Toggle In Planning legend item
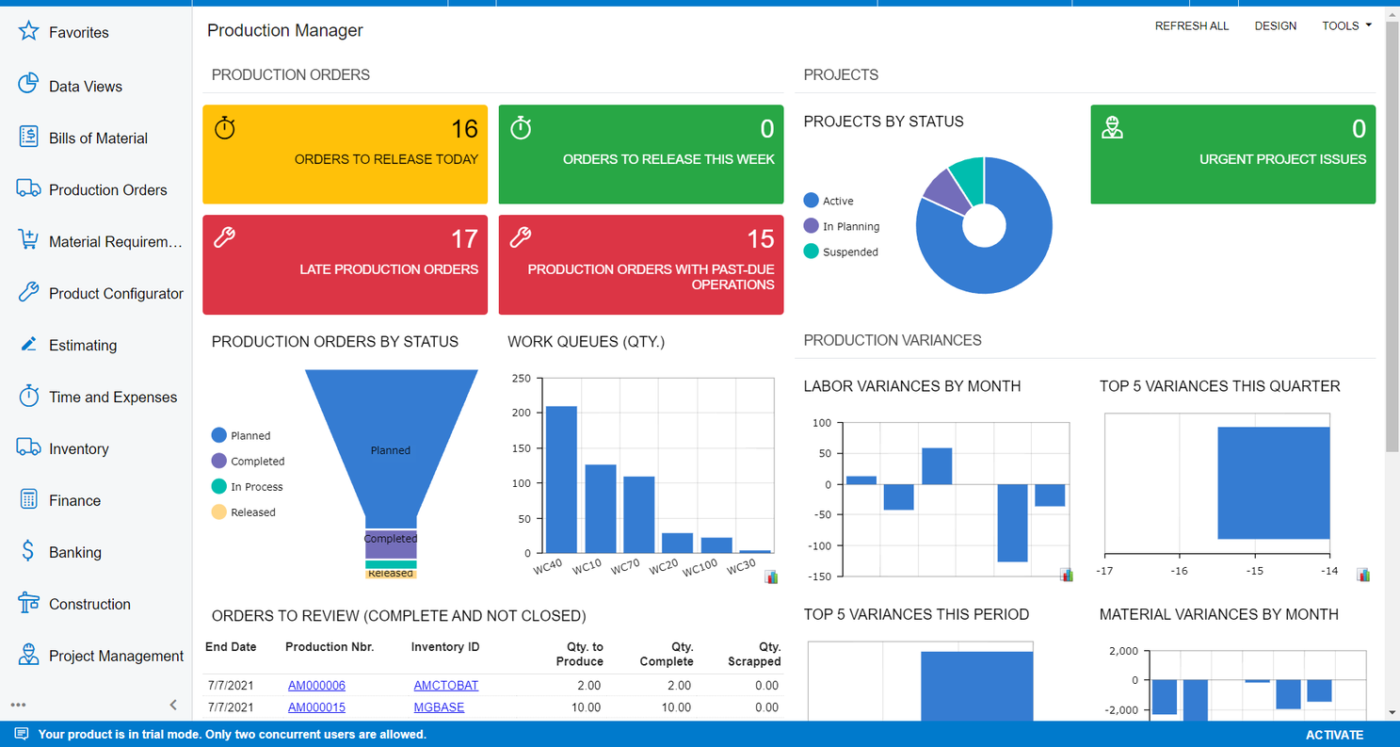This screenshot has height=747, width=1400. point(811,227)
